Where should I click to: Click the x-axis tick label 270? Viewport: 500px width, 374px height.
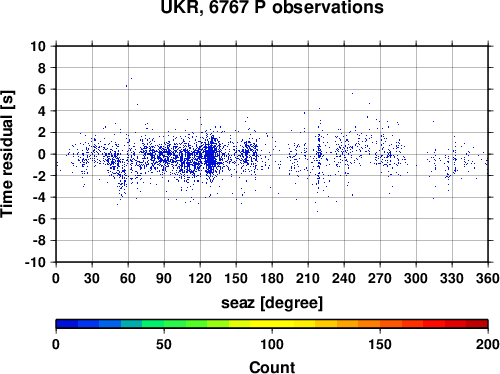point(380,278)
